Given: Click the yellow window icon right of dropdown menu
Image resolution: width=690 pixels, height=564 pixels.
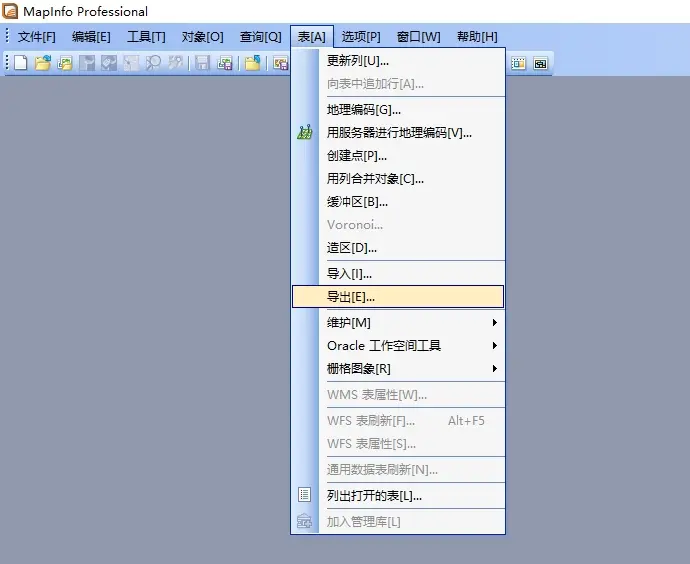Looking at the screenshot, I should click(518, 63).
